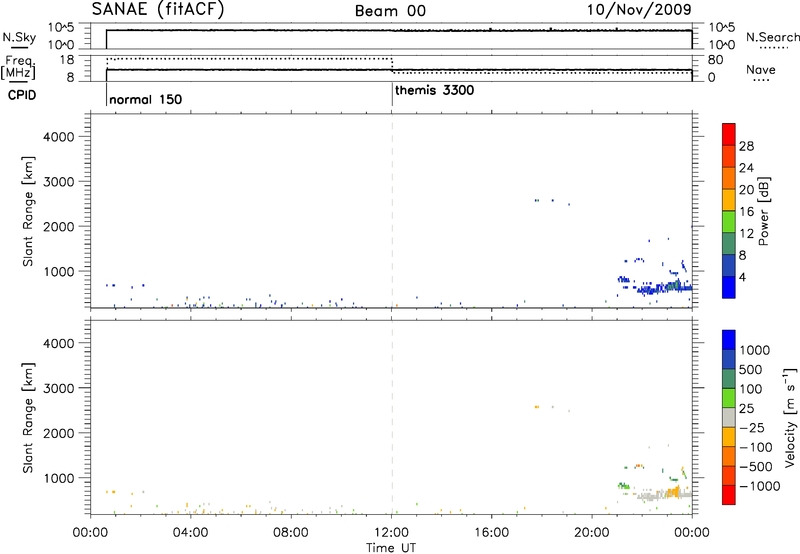Click the 2000 tick of the velocity panel
The height and width of the screenshot is (554, 800).
click(x=58, y=433)
